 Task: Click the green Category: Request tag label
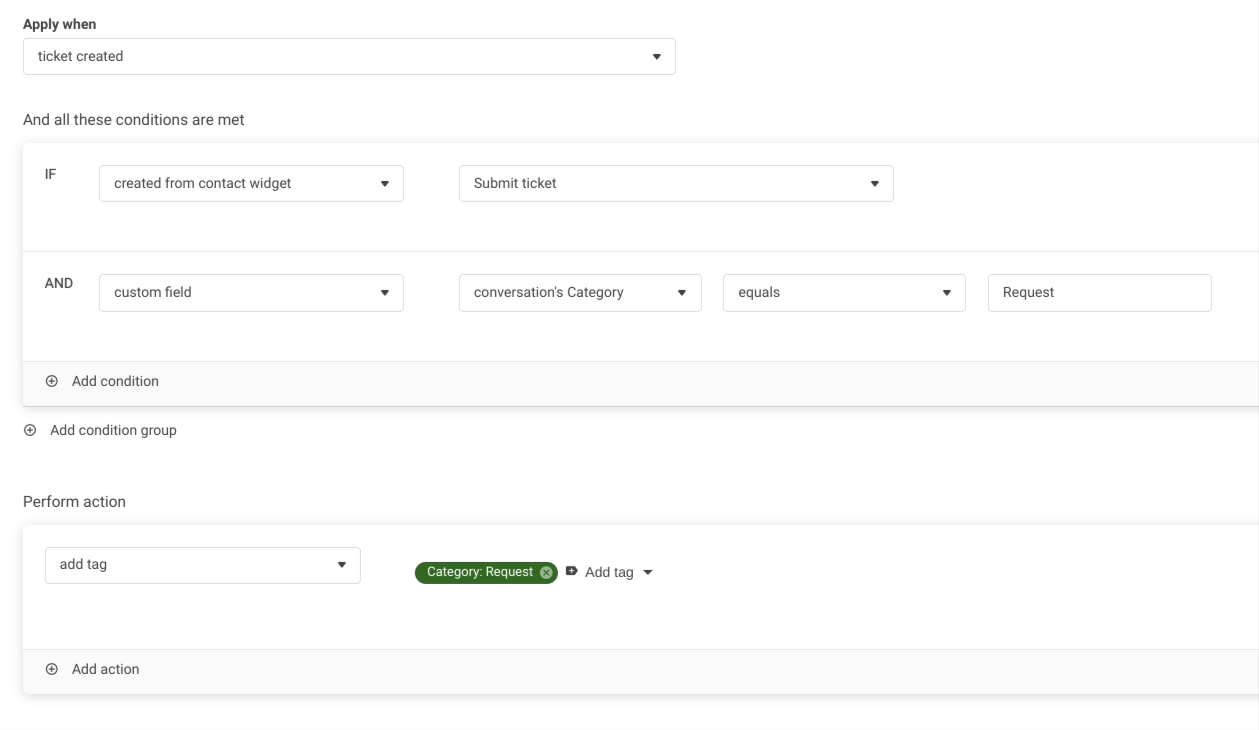(x=479, y=573)
